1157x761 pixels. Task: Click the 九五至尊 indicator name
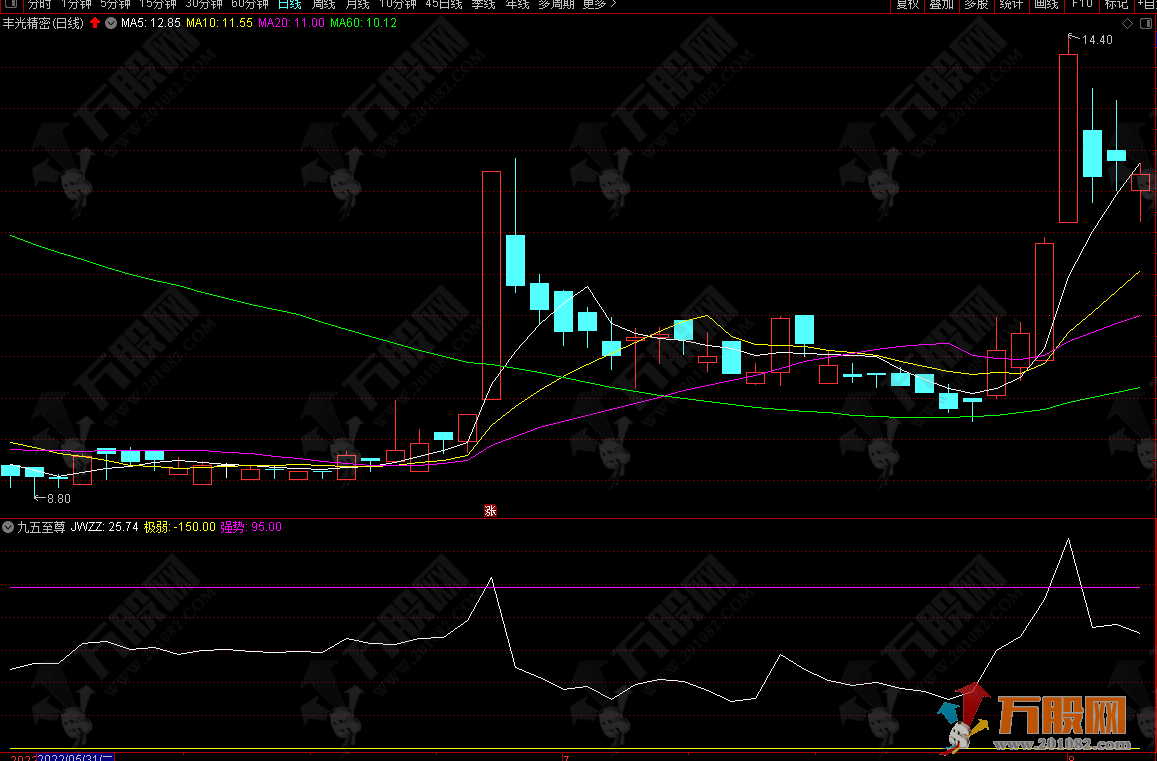(x=41, y=527)
